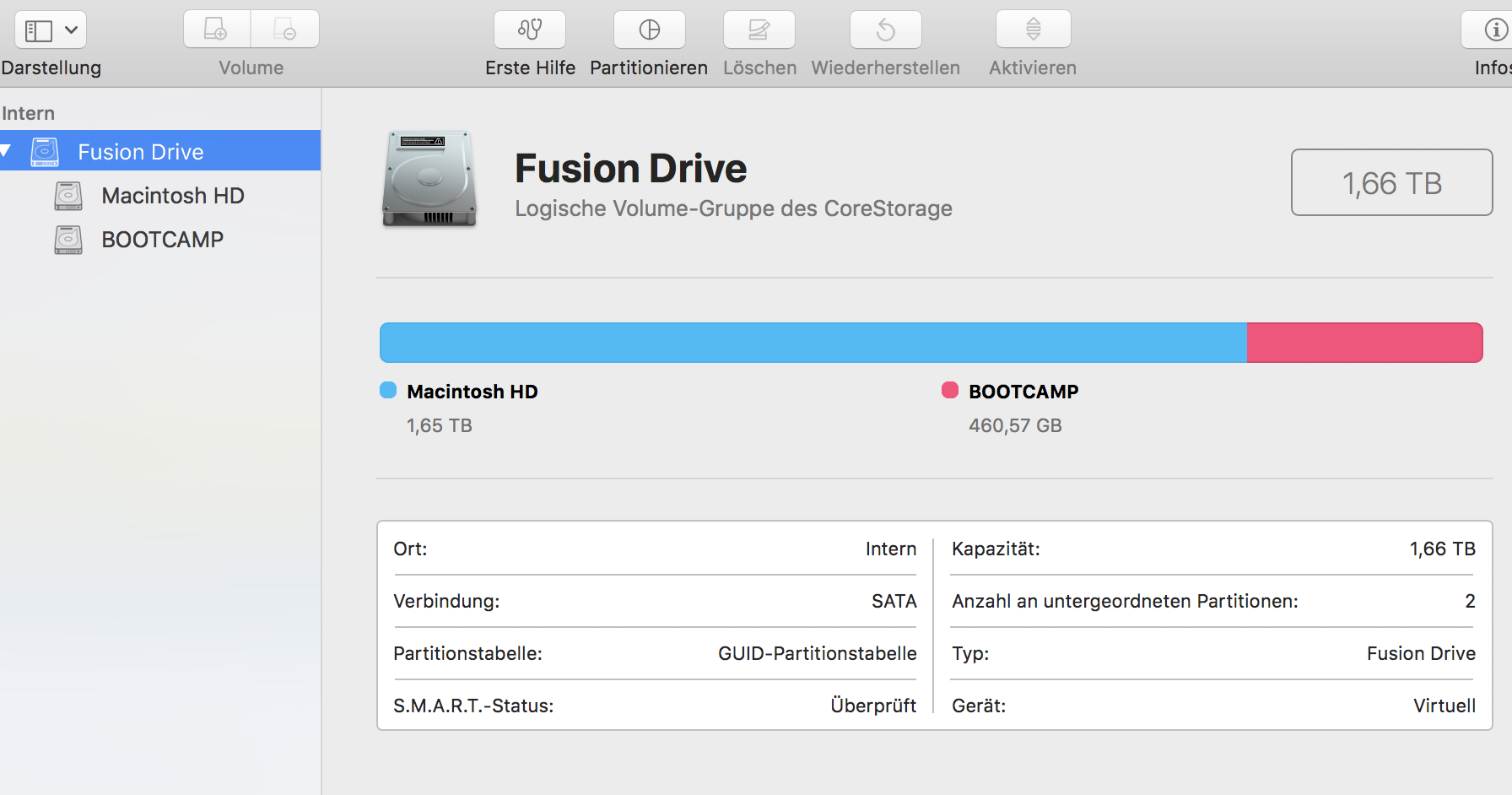Click the red BOOTCAMP legend dot
Viewport: 1512px width, 795px height.
pyautogui.click(x=950, y=390)
